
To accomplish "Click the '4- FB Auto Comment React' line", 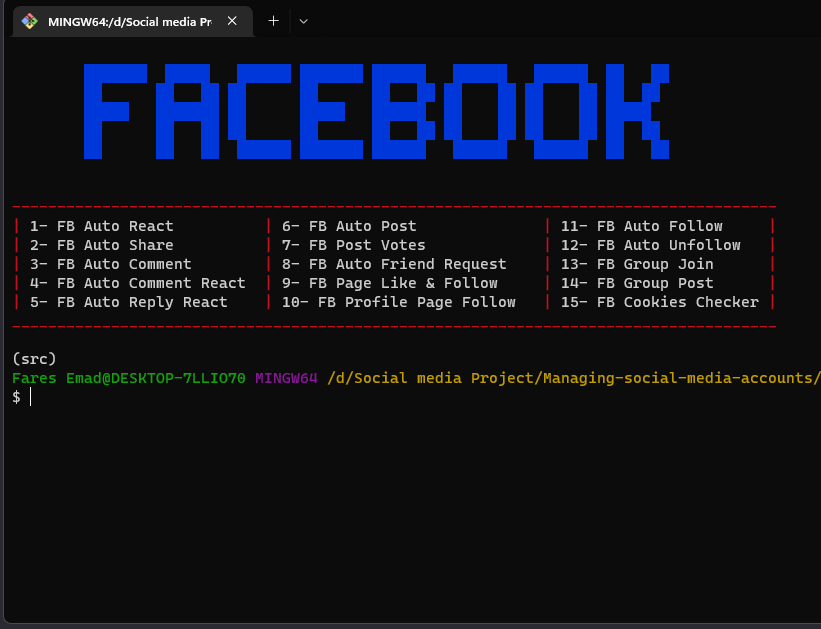I will pyautogui.click(x=138, y=283).
